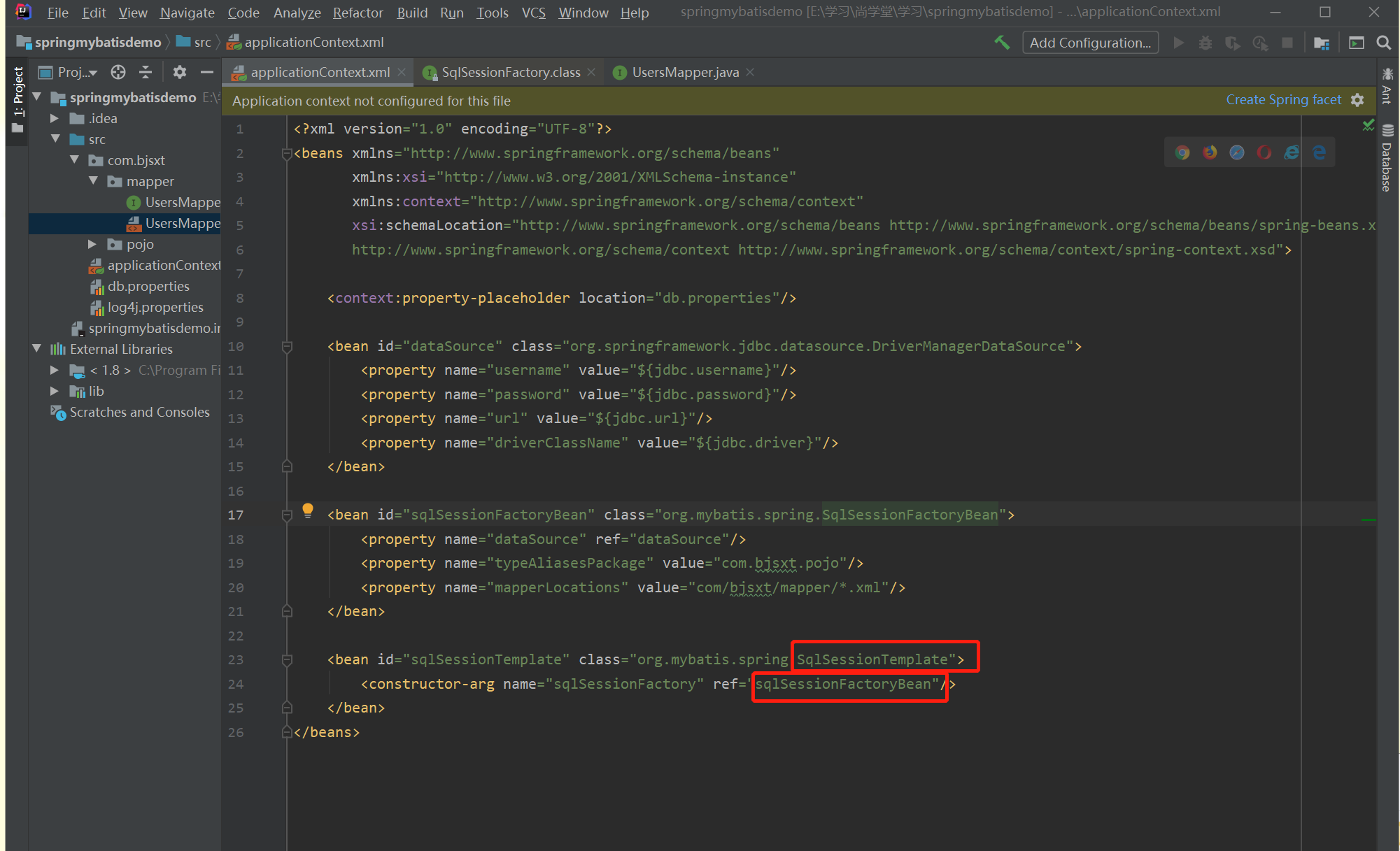The image size is (1400, 851).
Task: Toggle the 1: Project tool window button
Action: click(x=17, y=99)
